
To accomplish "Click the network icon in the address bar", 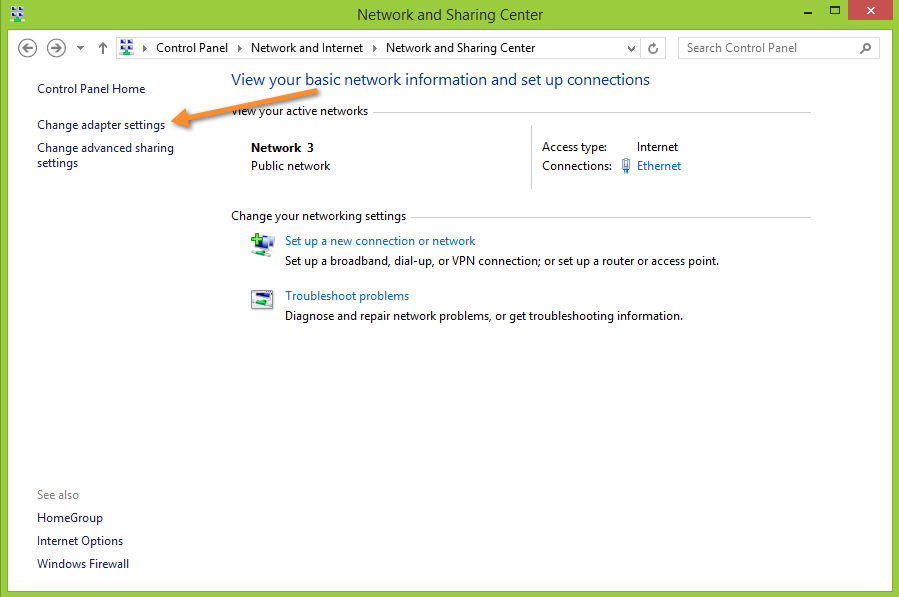I will tap(126, 47).
